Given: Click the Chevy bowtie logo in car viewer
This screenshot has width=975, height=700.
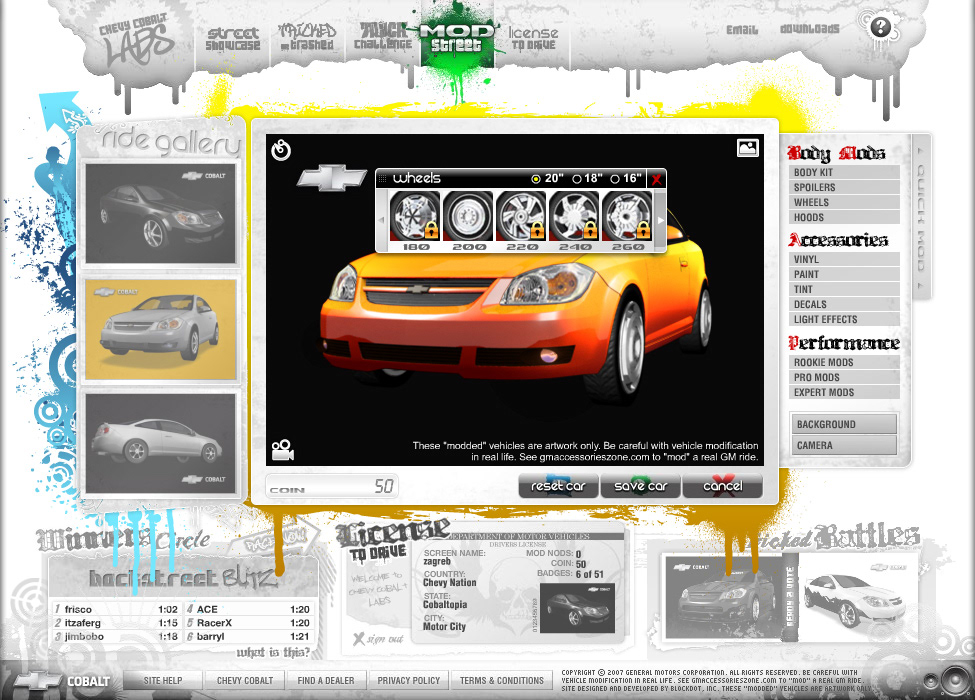Looking at the screenshot, I should tap(331, 178).
